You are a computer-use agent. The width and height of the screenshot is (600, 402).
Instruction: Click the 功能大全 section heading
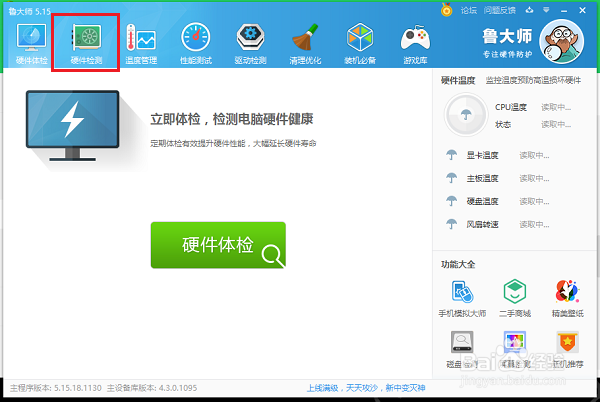458,264
